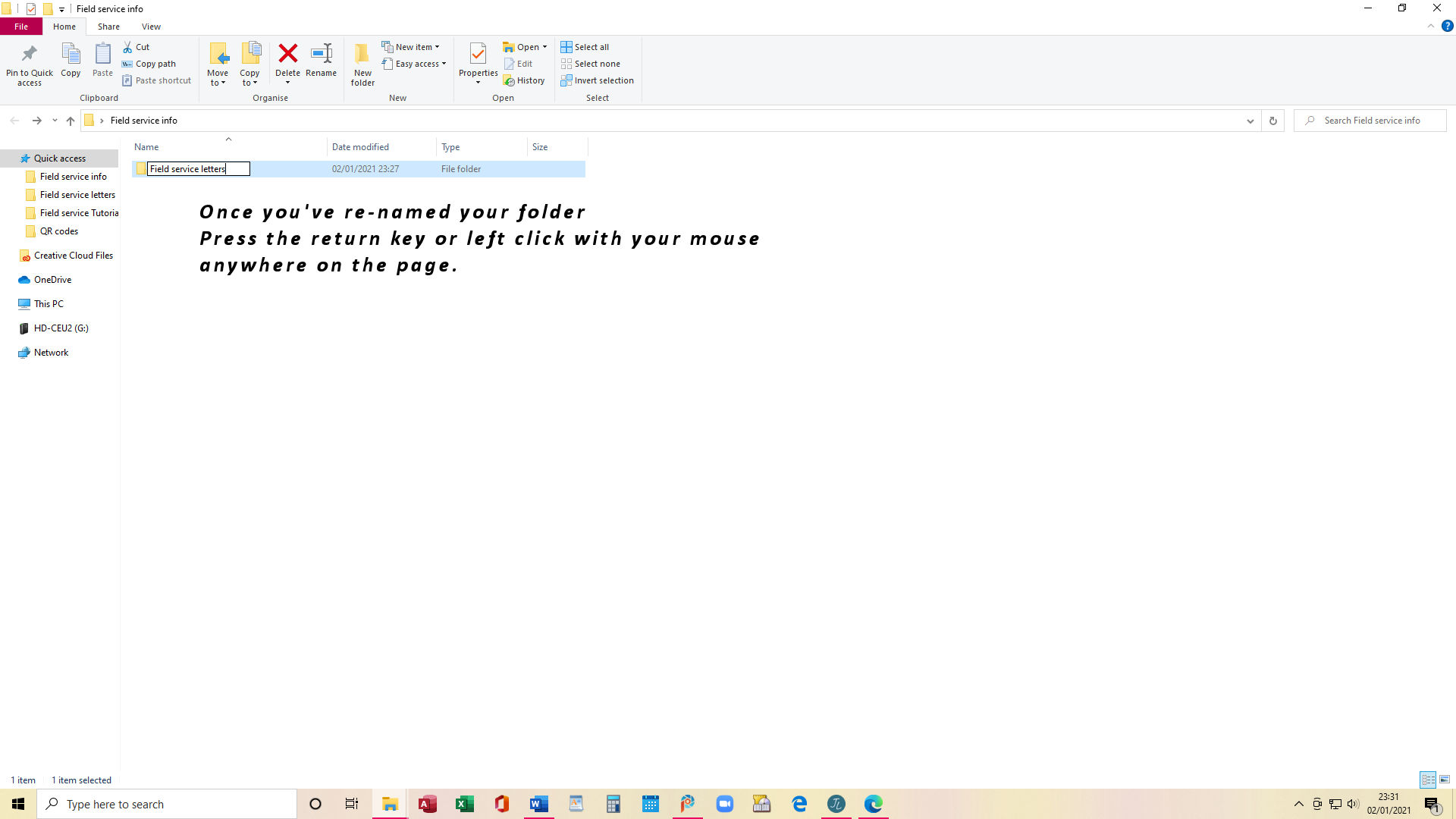The width and height of the screenshot is (1456, 819).
Task: Open Field service letters in Quick access
Action: point(77,195)
